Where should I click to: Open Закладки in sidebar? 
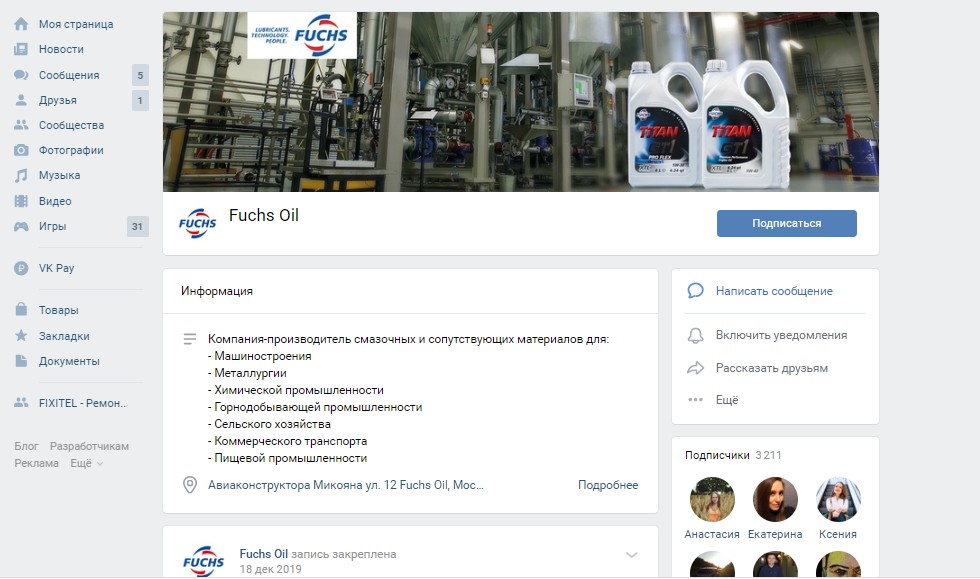pos(64,336)
